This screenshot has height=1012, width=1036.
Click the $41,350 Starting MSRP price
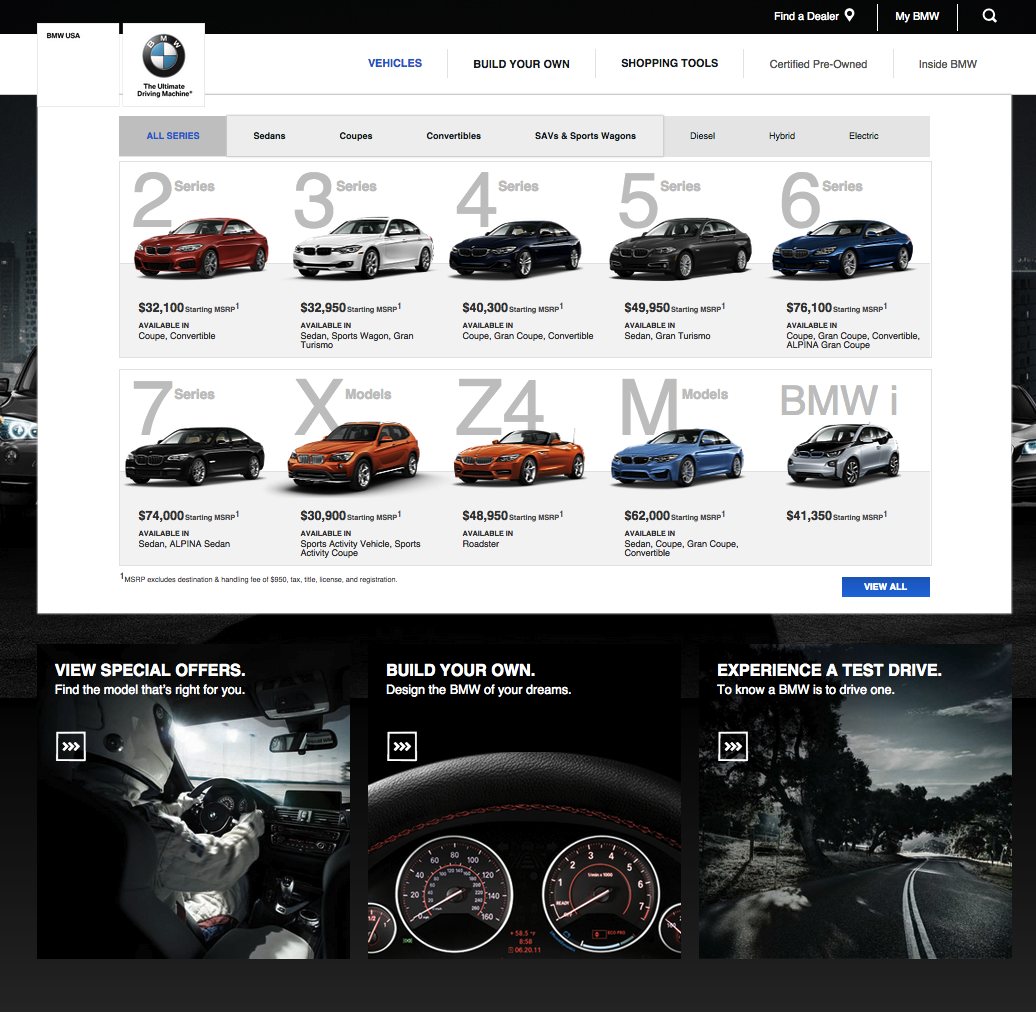click(x=836, y=516)
